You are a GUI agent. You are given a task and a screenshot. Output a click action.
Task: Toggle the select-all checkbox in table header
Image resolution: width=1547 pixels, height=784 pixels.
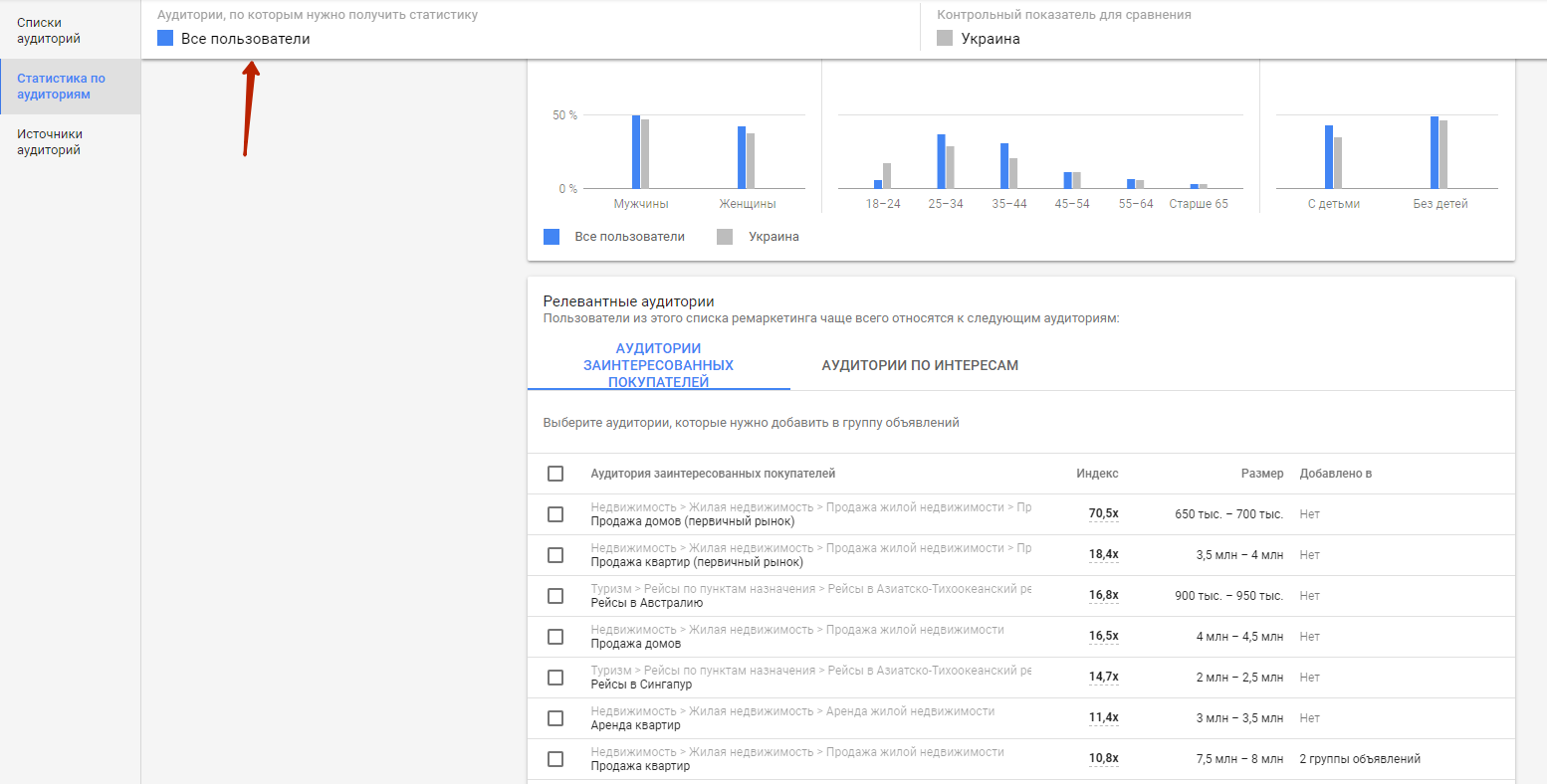(555, 474)
